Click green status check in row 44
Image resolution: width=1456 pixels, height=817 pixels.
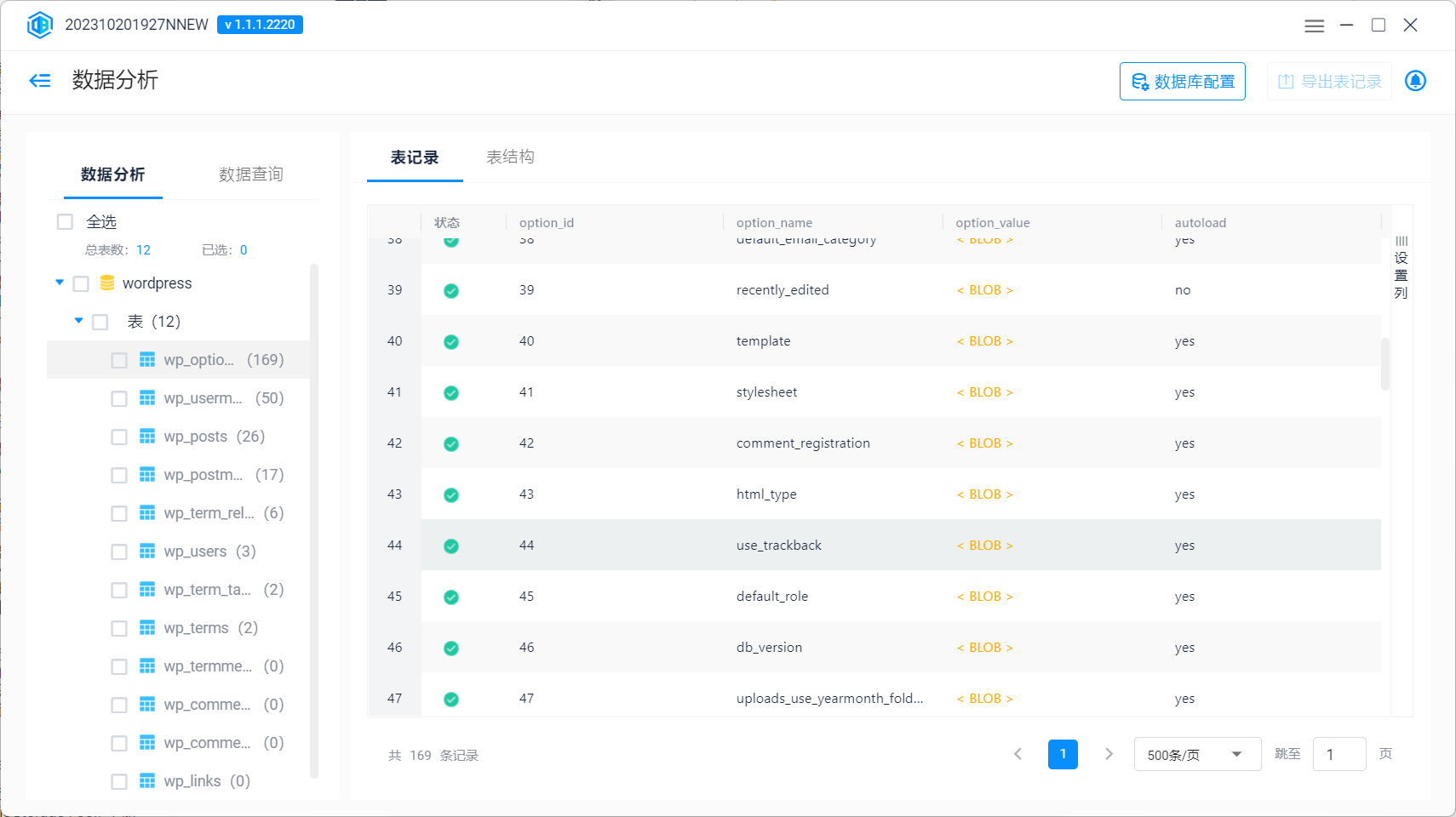(x=451, y=546)
